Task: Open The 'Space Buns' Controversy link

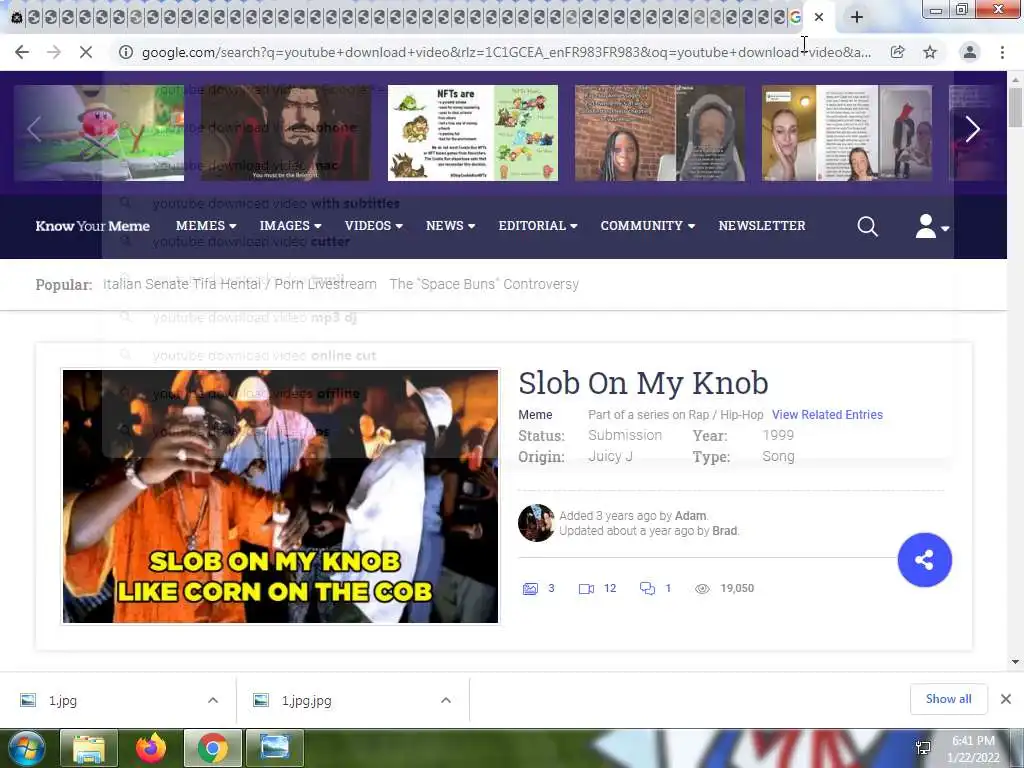Action: pyautogui.click(x=485, y=284)
